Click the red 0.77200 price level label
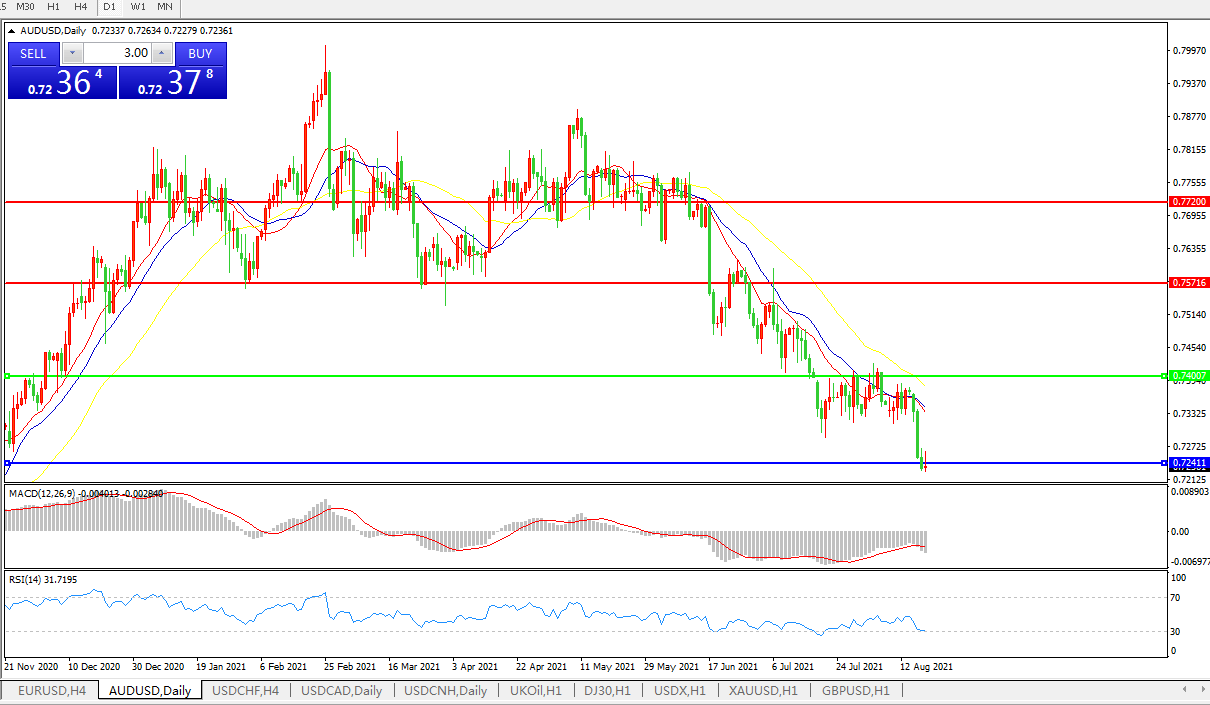This screenshot has width=1210, height=705. pyautogui.click(x=1188, y=202)
